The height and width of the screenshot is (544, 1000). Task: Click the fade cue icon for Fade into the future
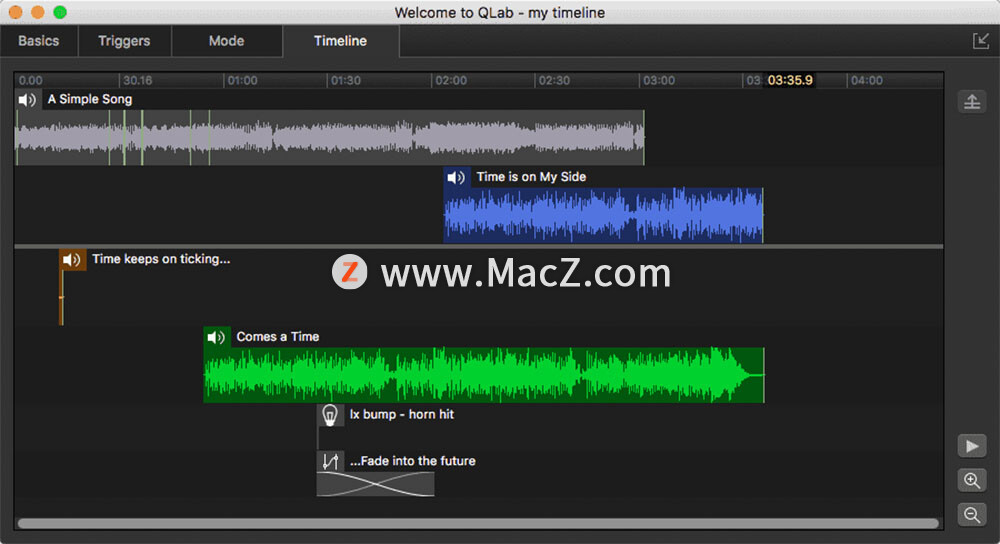330,461
